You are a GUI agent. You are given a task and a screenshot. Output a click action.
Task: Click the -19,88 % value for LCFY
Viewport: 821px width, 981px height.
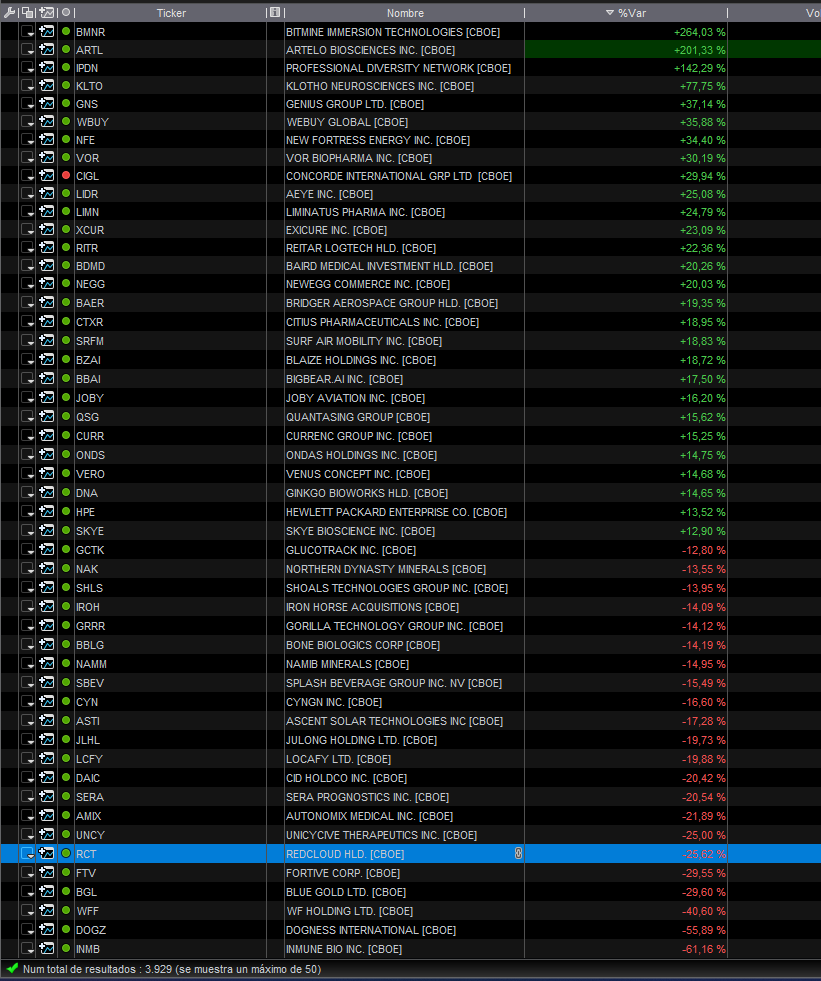point(703,759)
